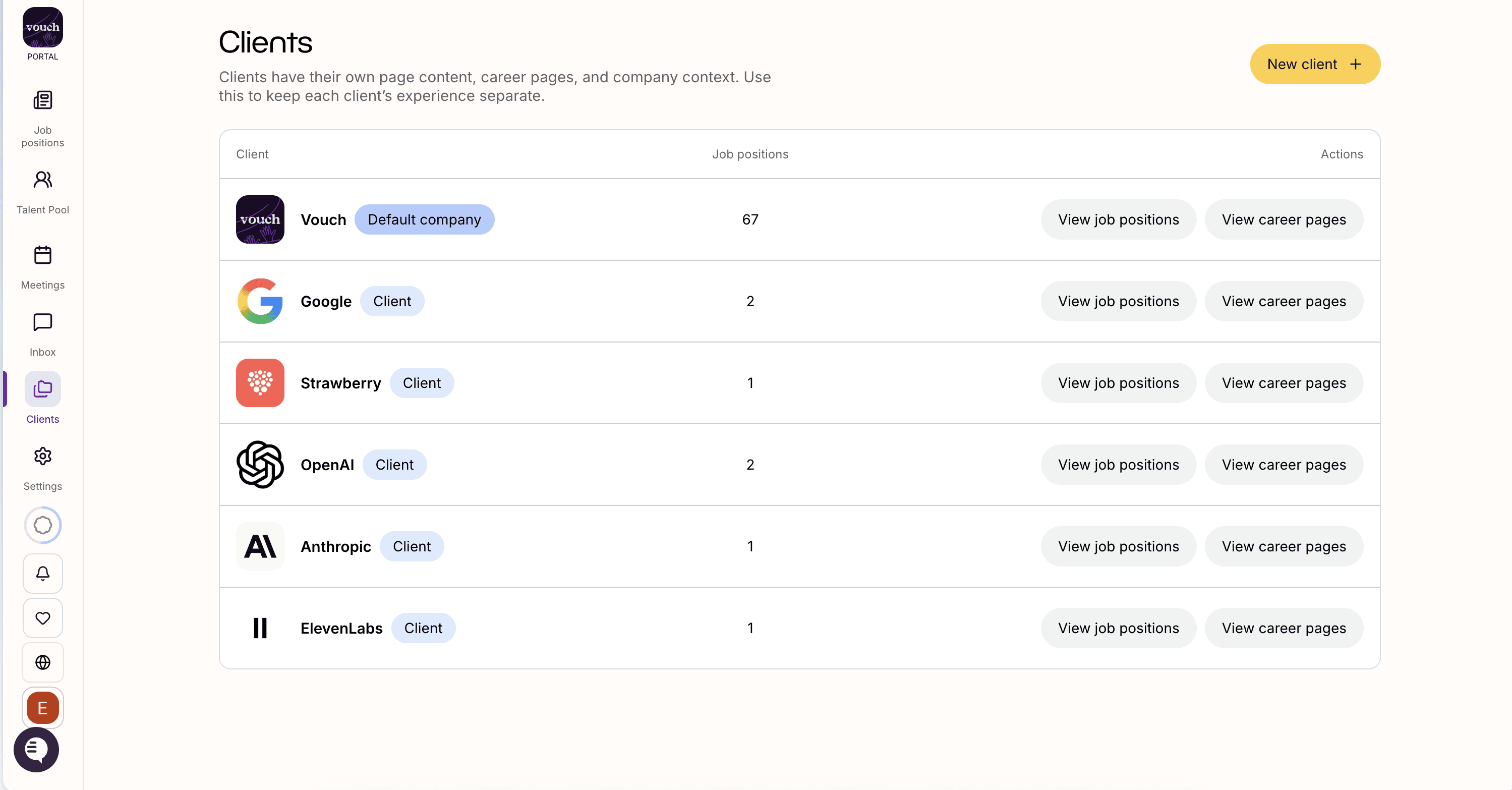The width and height of the screenshot is (1512, 790).
Task: Click the Default company badge
Action: coord(424,219)
